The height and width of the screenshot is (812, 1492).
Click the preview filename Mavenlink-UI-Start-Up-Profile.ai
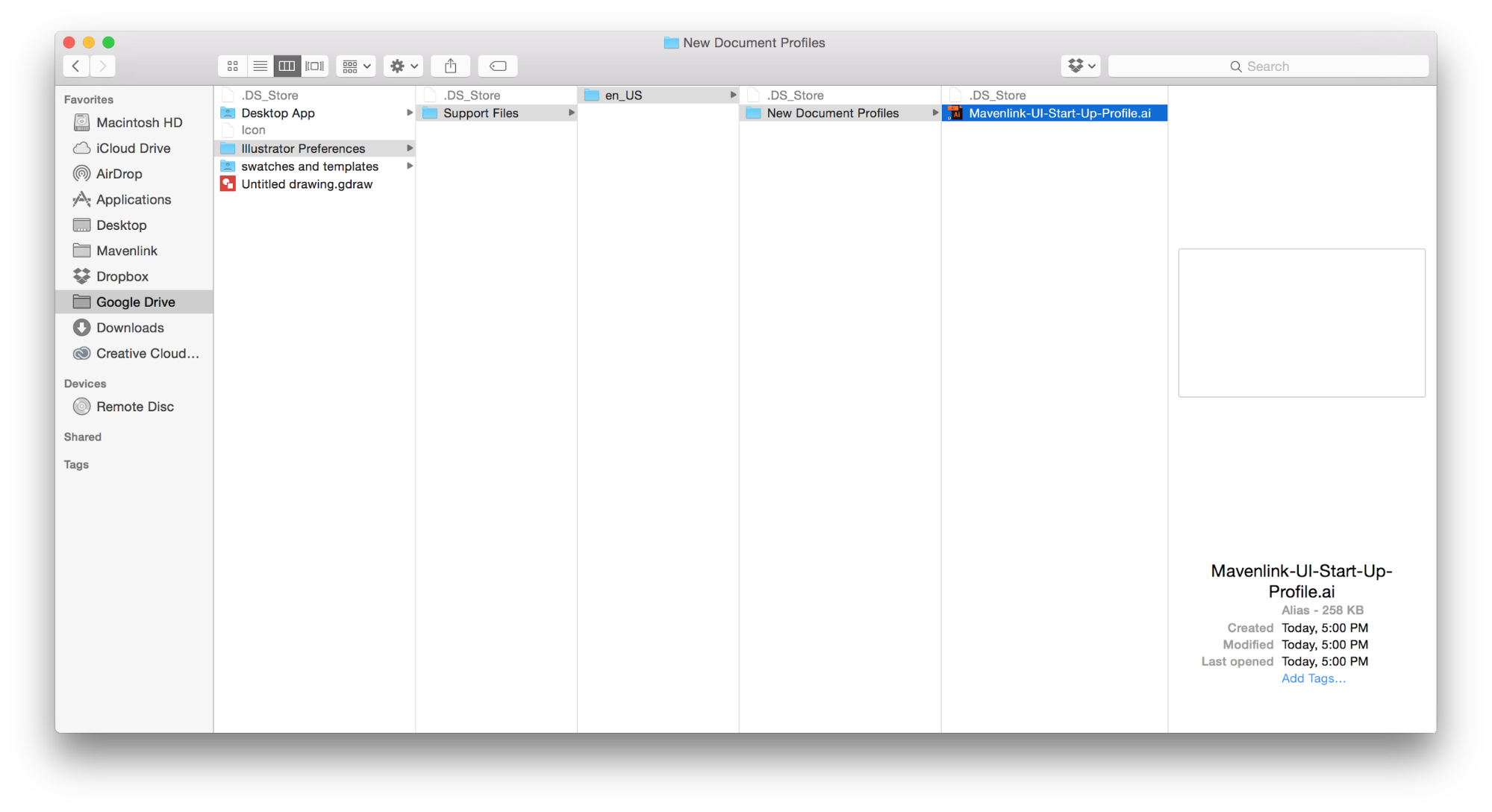pos(1302,581)
